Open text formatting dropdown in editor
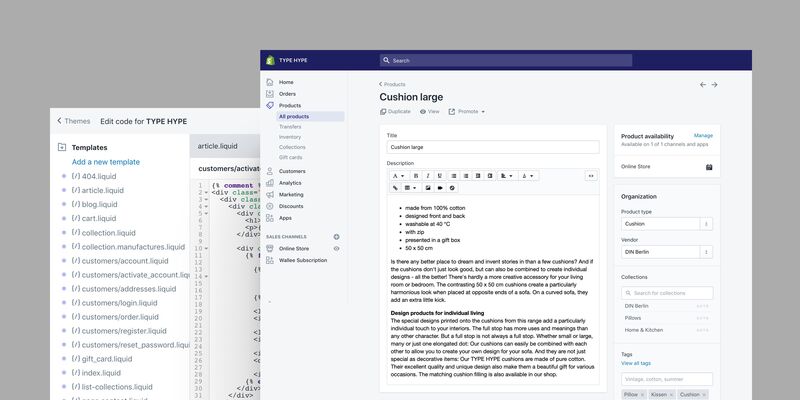Screen dimensions: 800x400 click(x=398, y=176)
